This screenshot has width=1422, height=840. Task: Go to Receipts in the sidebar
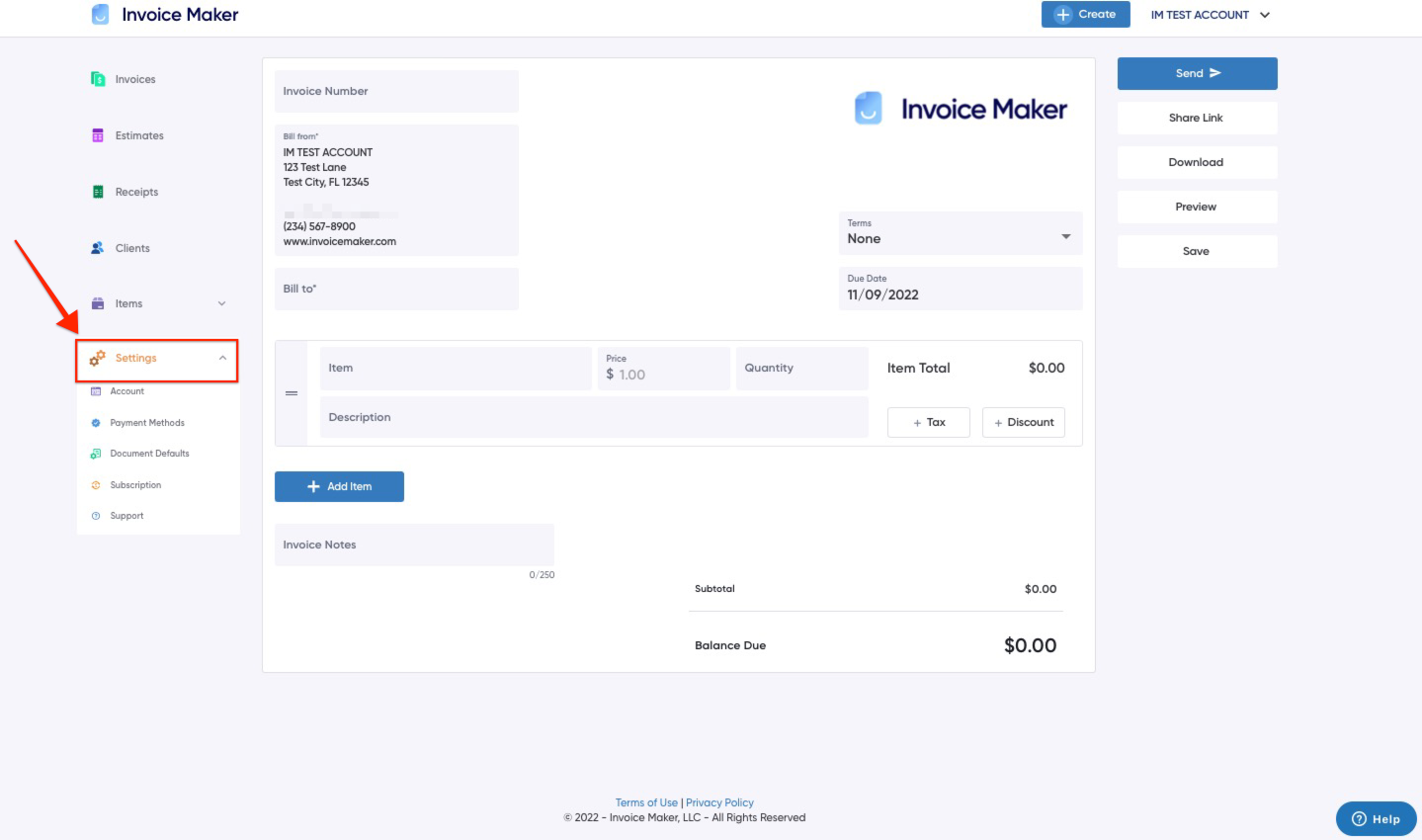pyautogui.click(x=136, y=192)
